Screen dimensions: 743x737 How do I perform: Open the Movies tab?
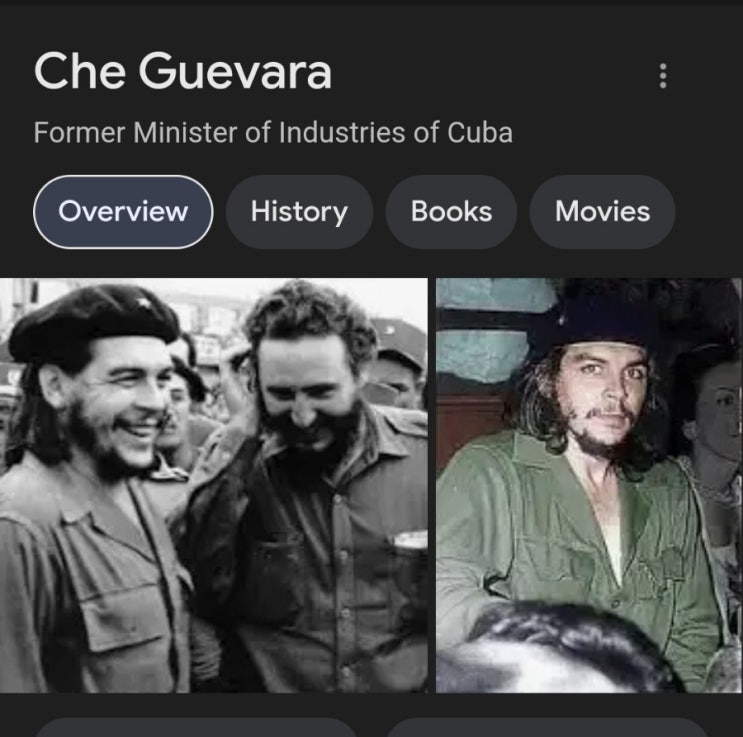click(602, 211)
